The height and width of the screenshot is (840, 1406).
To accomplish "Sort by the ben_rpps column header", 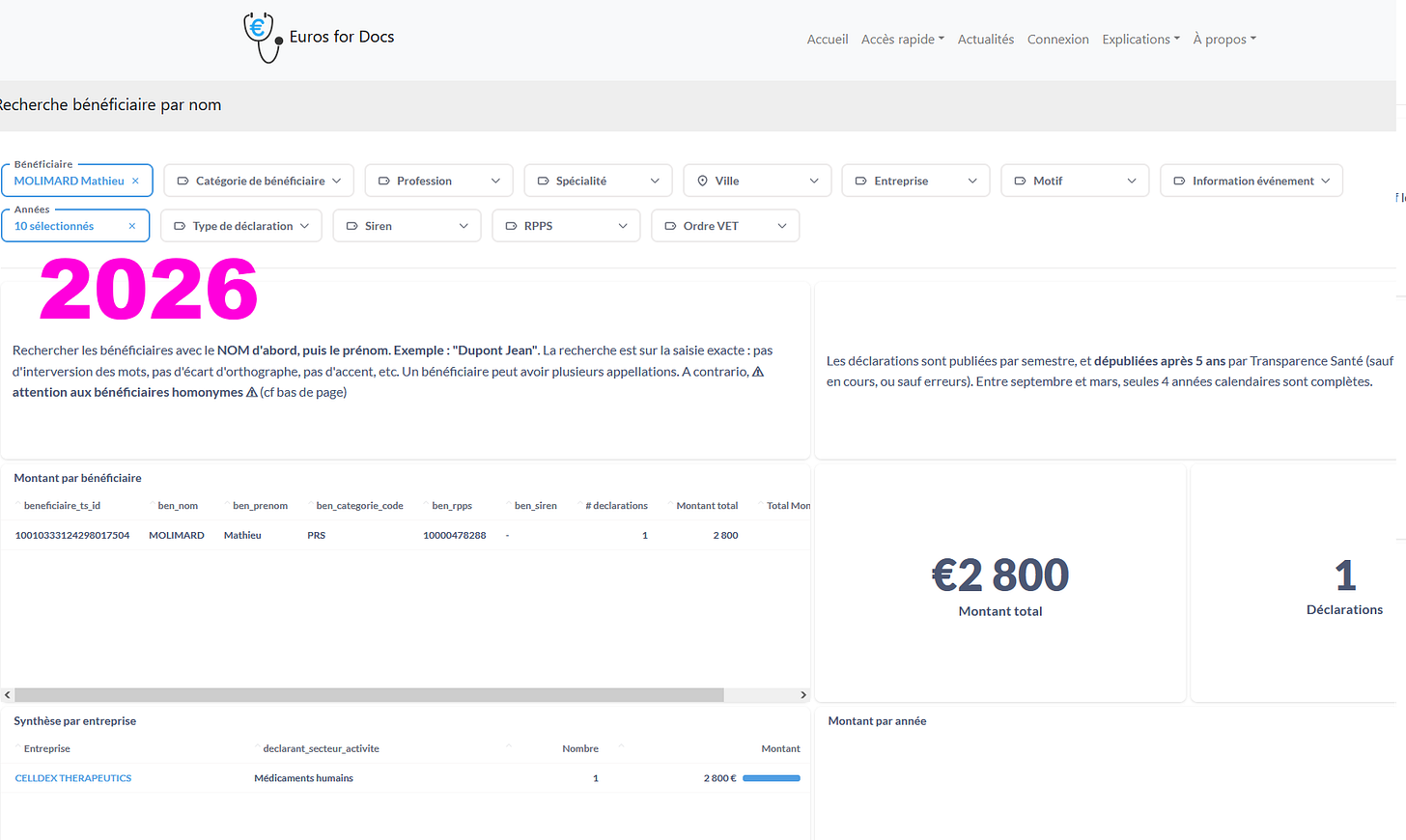I will (x=452, y=506).
